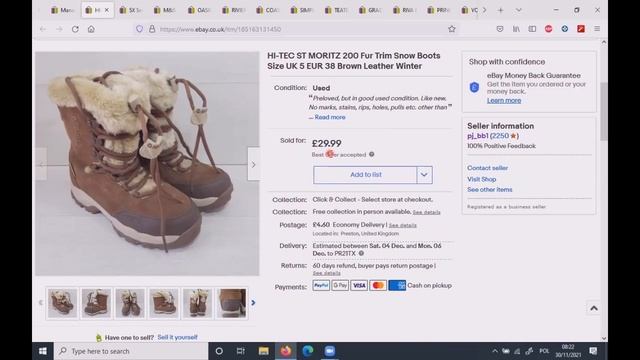This screenshot has width=640, height=360.
Task: Go back with the browser back arrow
Action: [x=43, y=29]
